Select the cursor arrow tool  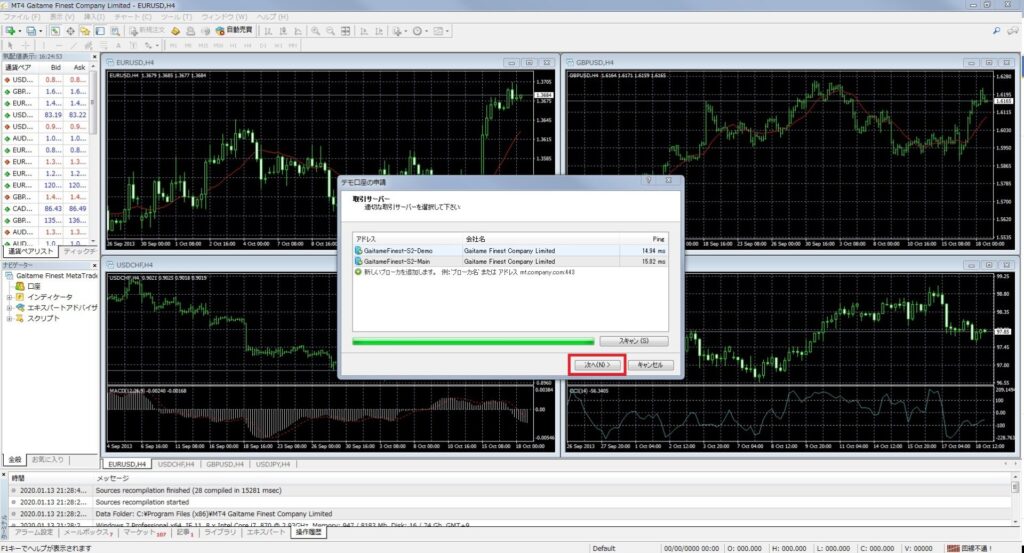point(10,45)
